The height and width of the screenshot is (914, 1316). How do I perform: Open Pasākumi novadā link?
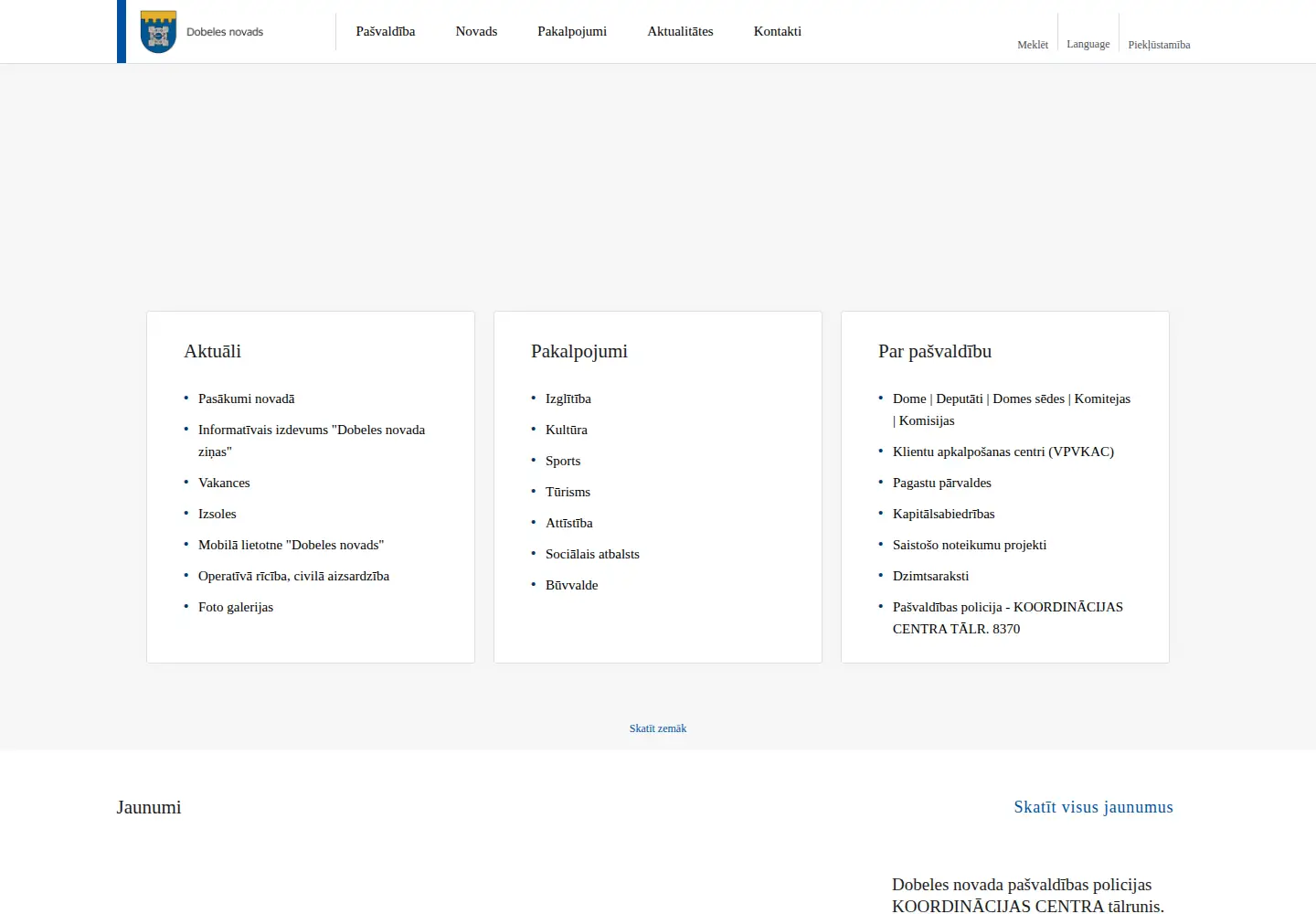coord(246,399)
